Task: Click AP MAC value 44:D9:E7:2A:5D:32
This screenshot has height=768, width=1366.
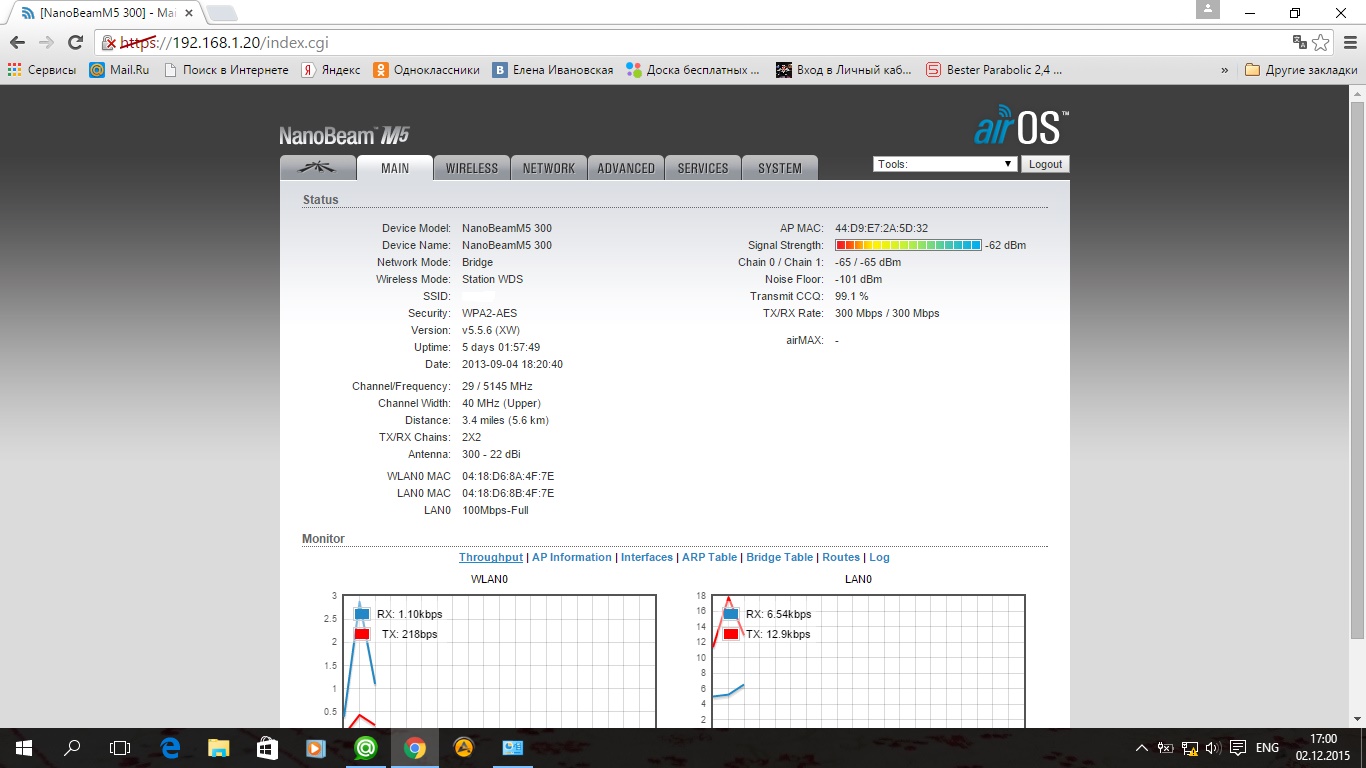Action: point(881,228)
